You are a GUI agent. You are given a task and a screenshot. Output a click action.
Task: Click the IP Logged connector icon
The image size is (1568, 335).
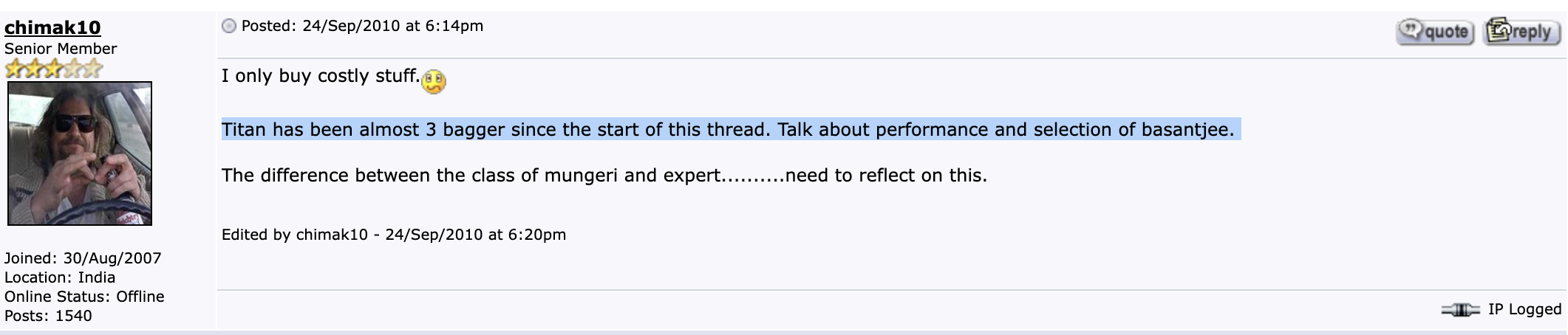(x=1460, y=310)
